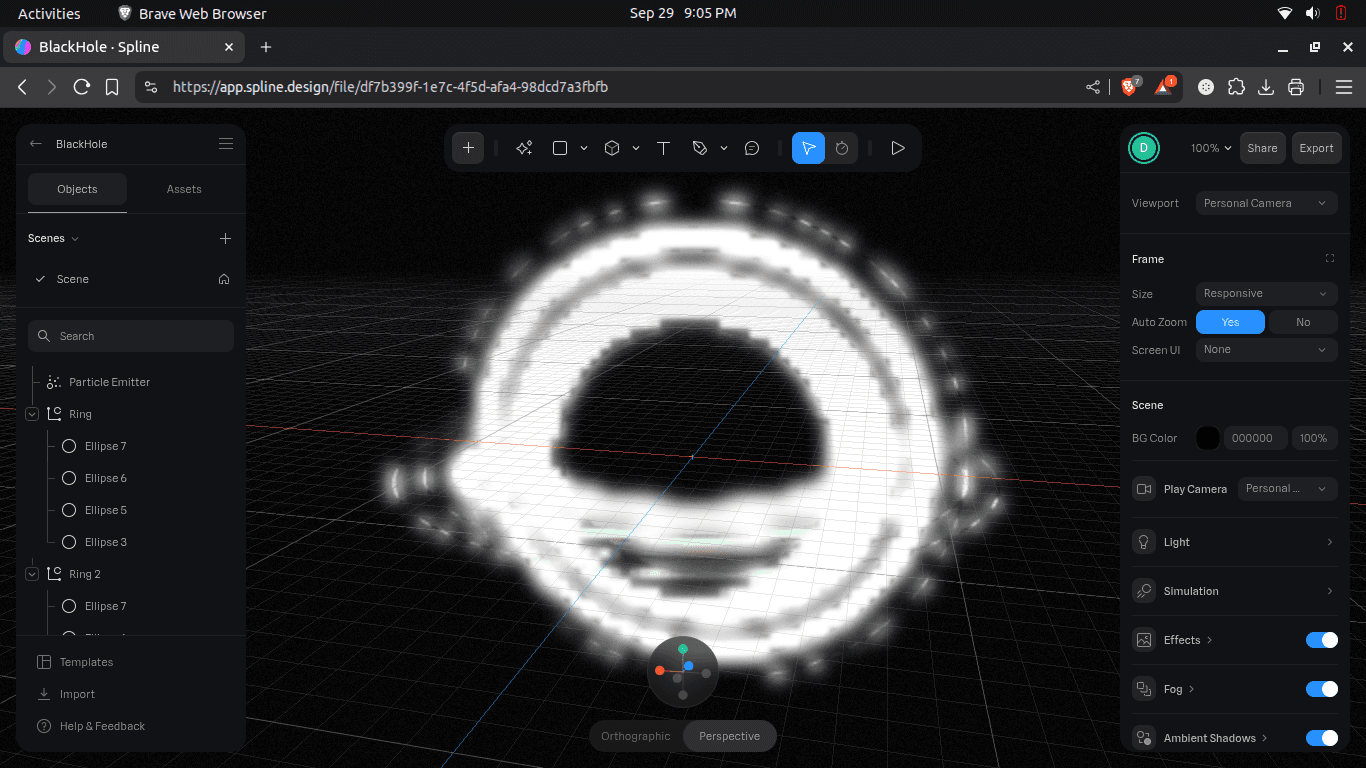Viewport: 1366px width, 768px height.
Task: Open the AI sparkle tool in toolbar
Action: (524, 147)
